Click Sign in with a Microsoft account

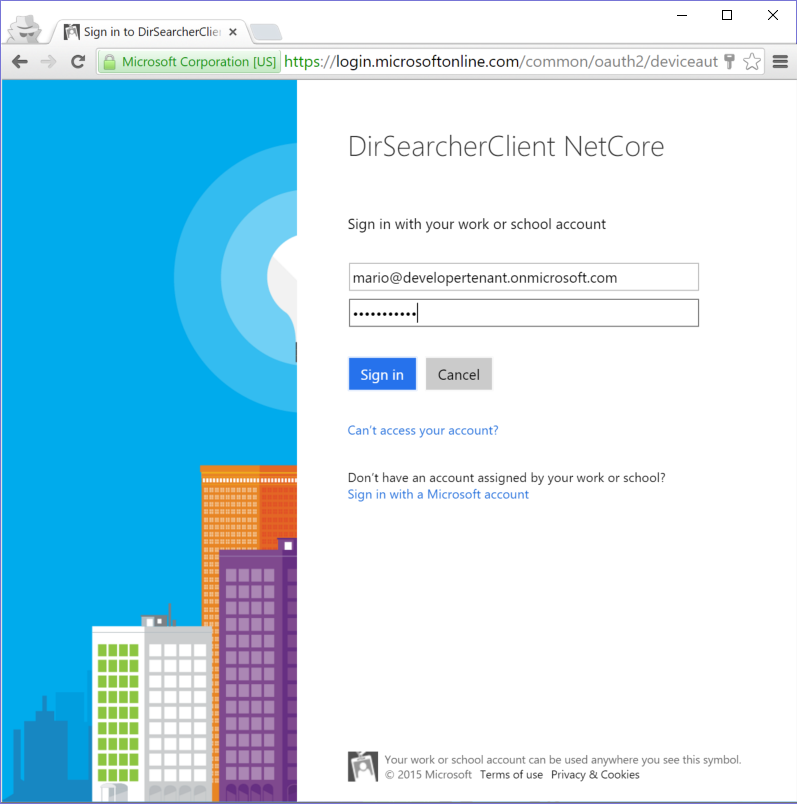tap(438, 494)
